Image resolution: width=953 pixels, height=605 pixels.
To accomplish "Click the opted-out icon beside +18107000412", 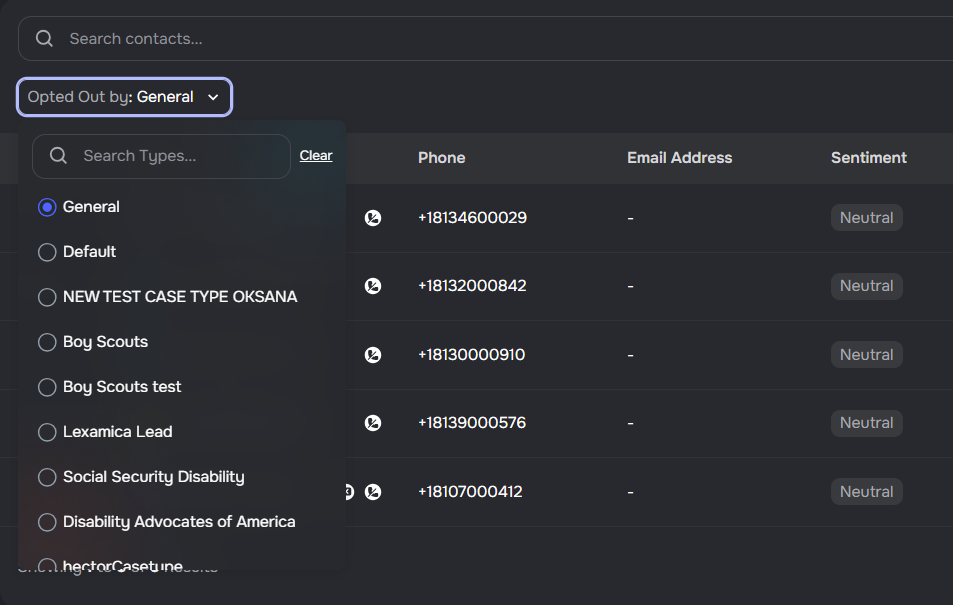I will coord(373,492).
